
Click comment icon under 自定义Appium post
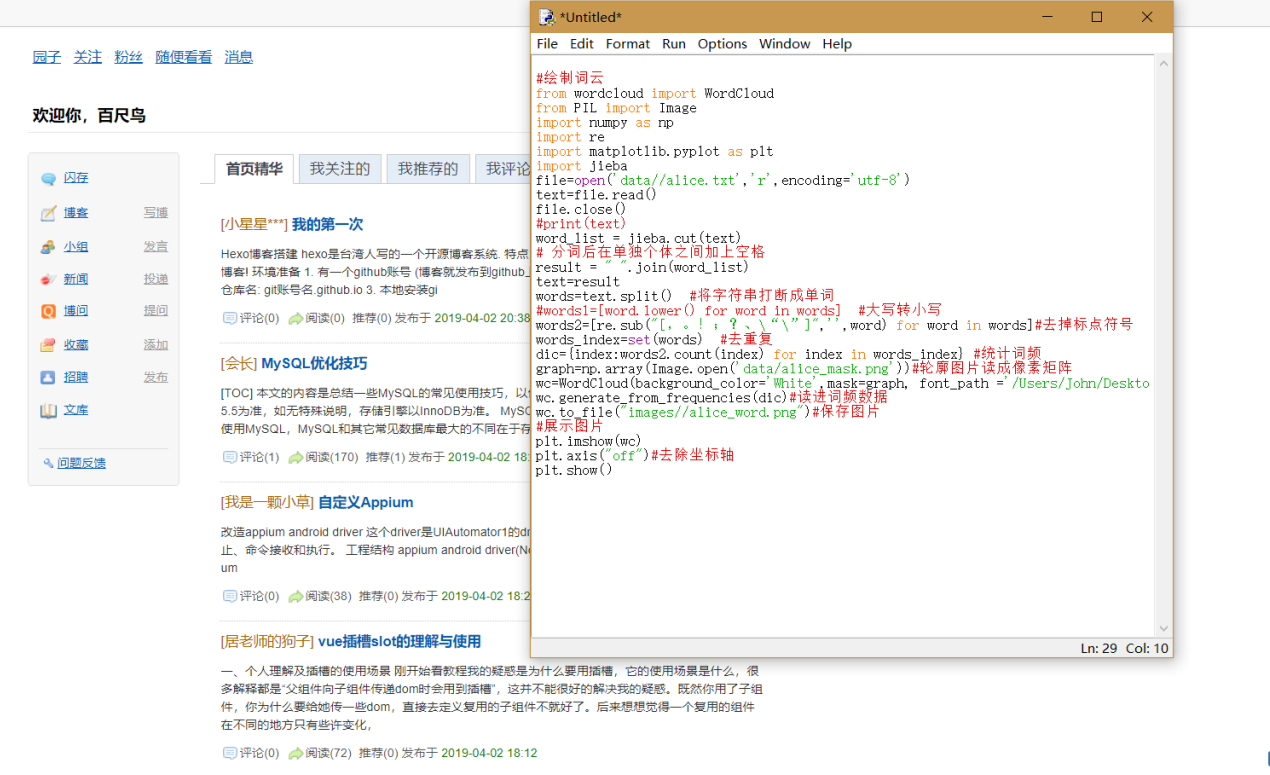tap(229, 596)
